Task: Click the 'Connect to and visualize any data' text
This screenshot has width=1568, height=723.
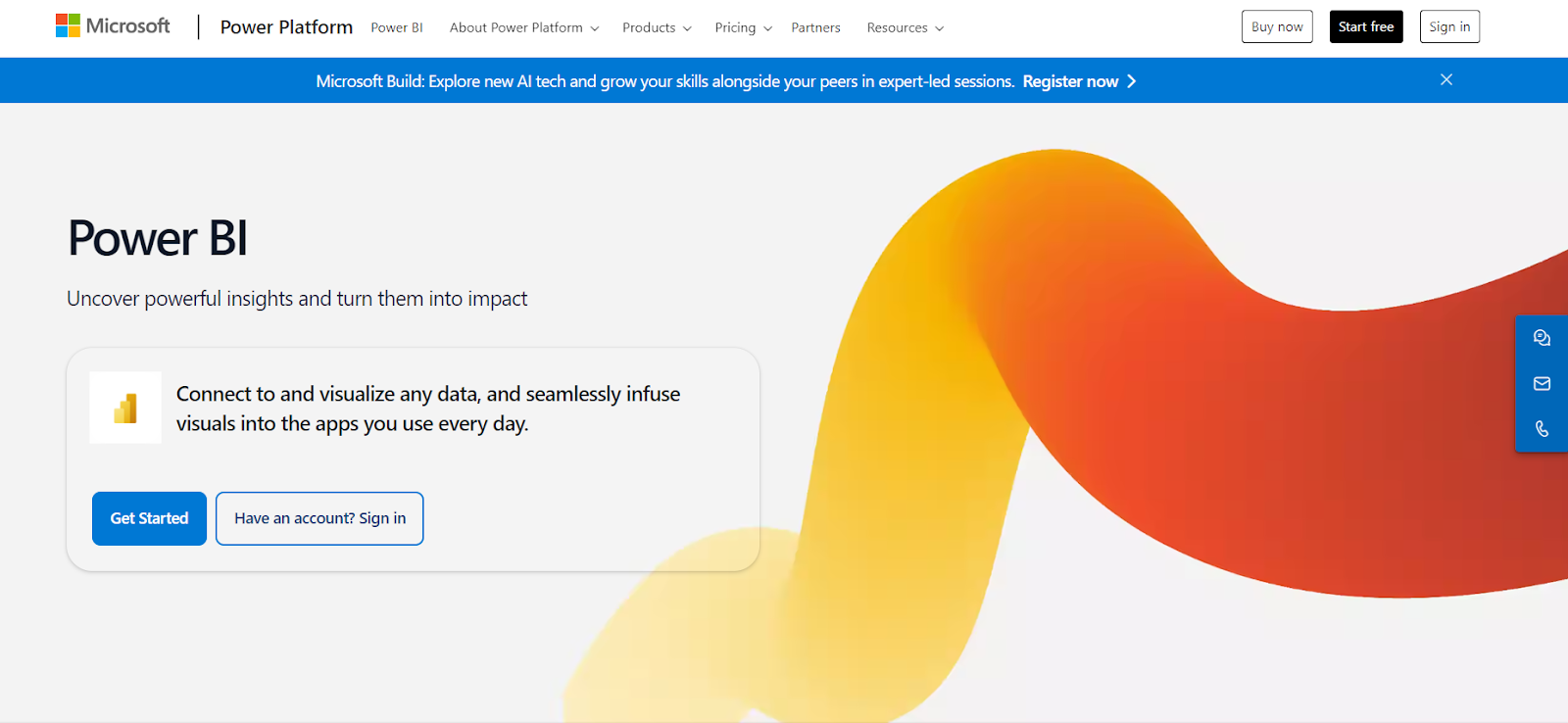Action: 428,409
